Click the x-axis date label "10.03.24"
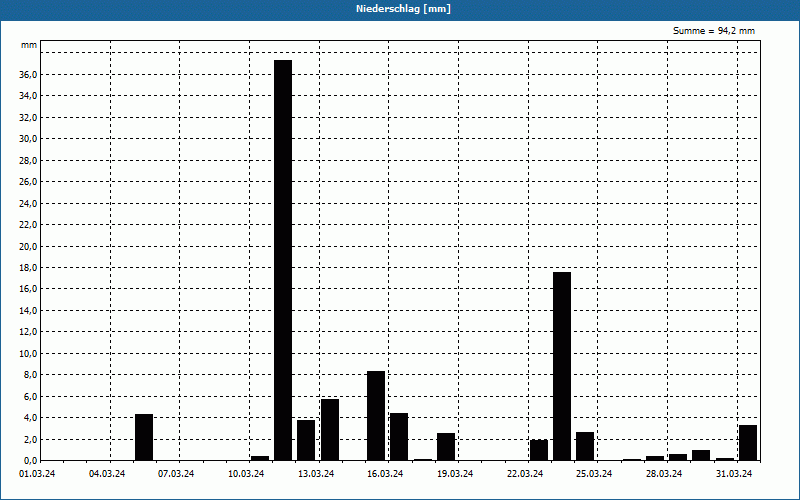Viewport: 800px width, 500px height. point(246,474)
